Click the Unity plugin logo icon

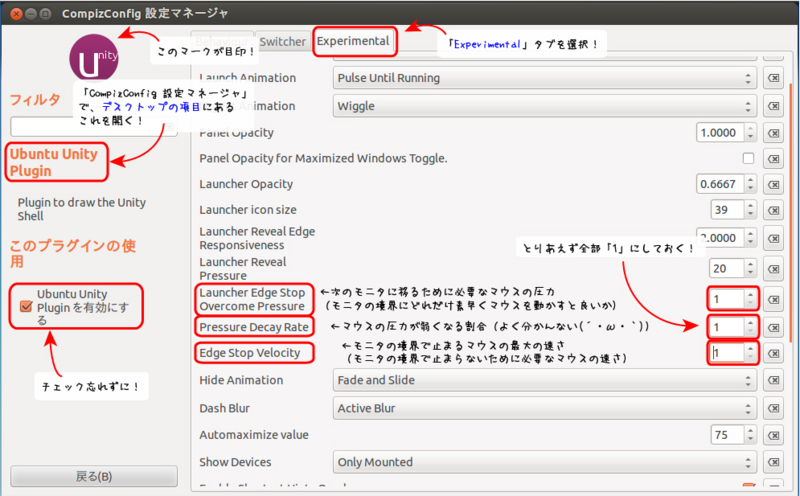93,58
